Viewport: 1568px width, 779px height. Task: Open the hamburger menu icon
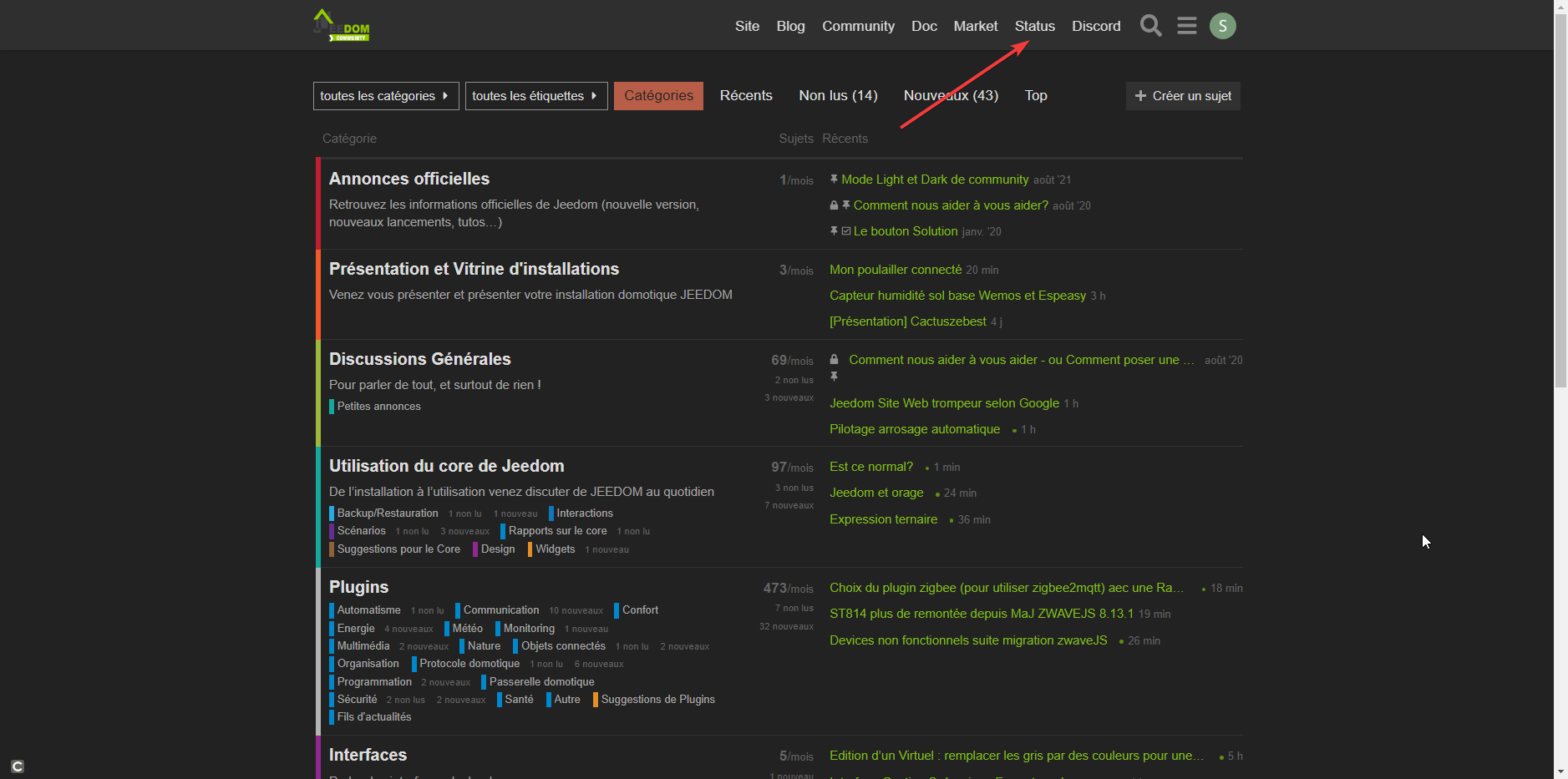1186,26
